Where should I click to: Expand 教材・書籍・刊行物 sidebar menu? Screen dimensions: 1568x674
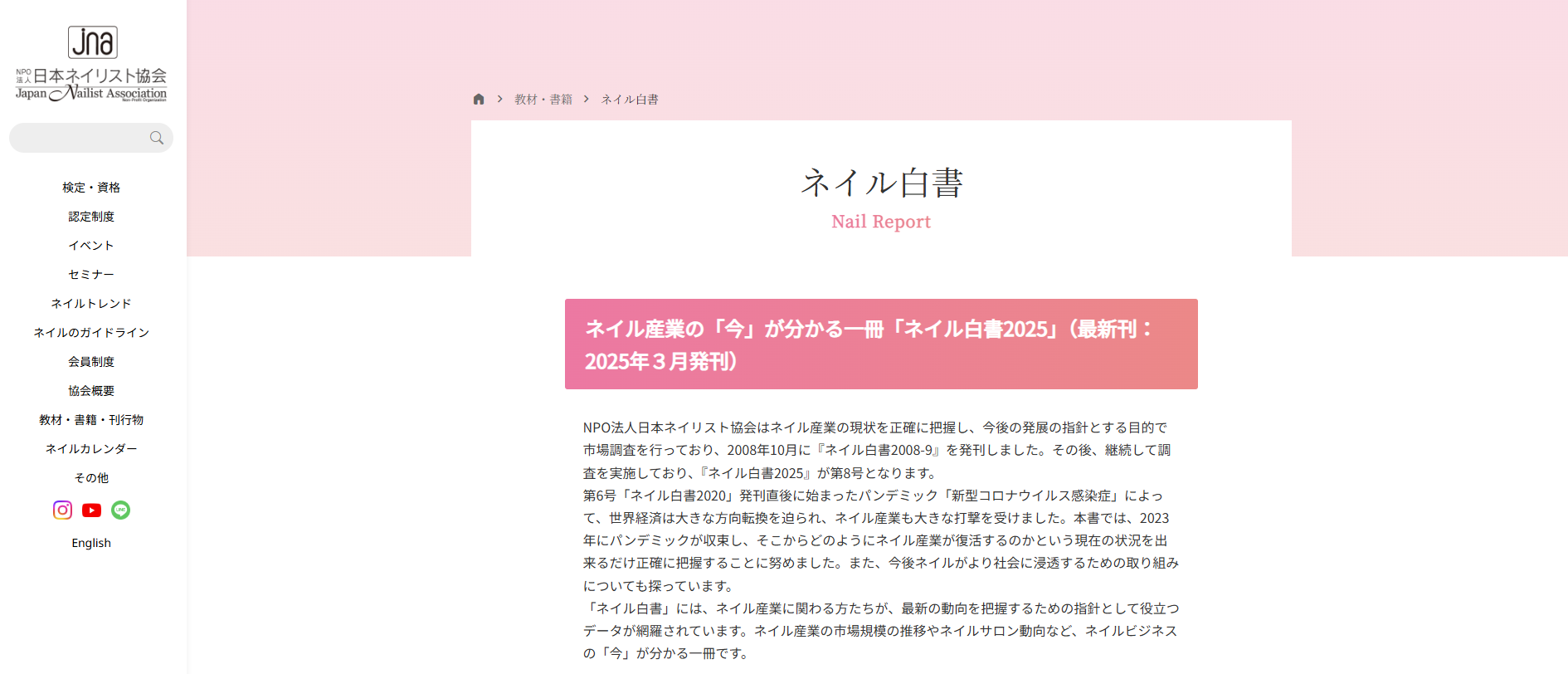point(91,420)
